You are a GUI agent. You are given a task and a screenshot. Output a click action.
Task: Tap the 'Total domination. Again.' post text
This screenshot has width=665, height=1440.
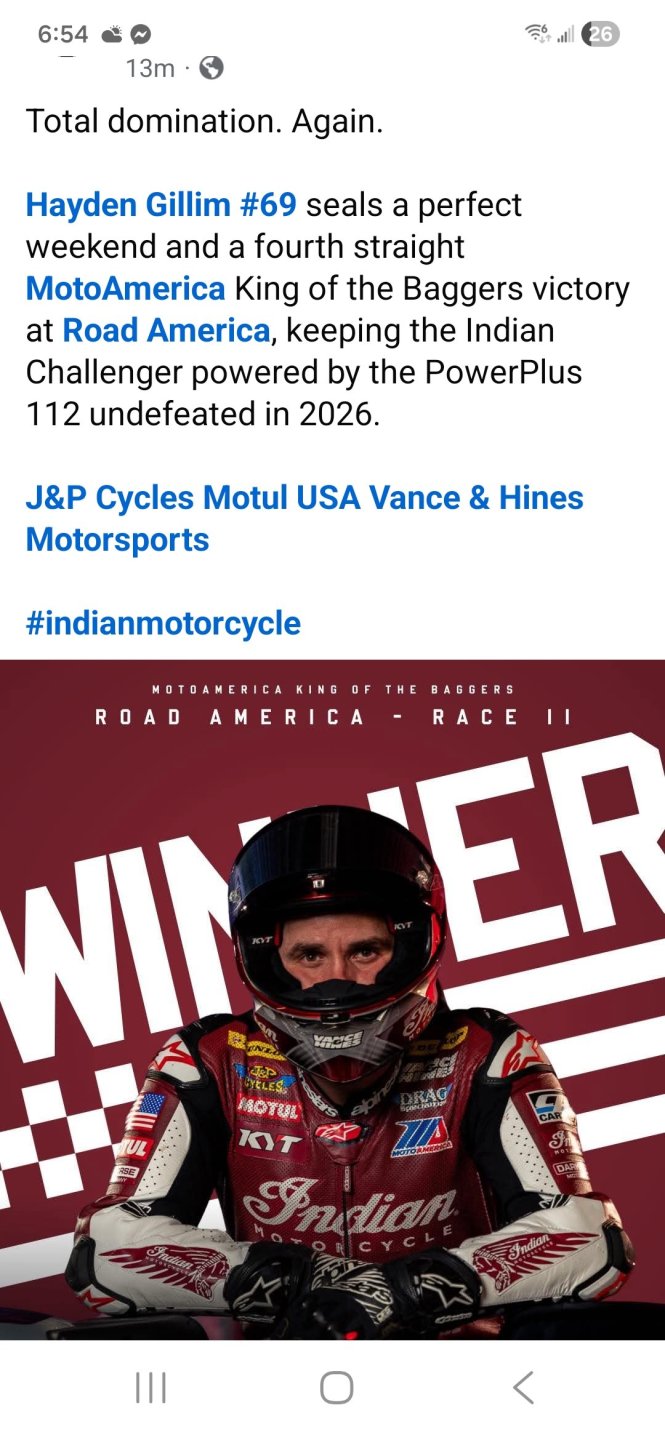(204, 122)
